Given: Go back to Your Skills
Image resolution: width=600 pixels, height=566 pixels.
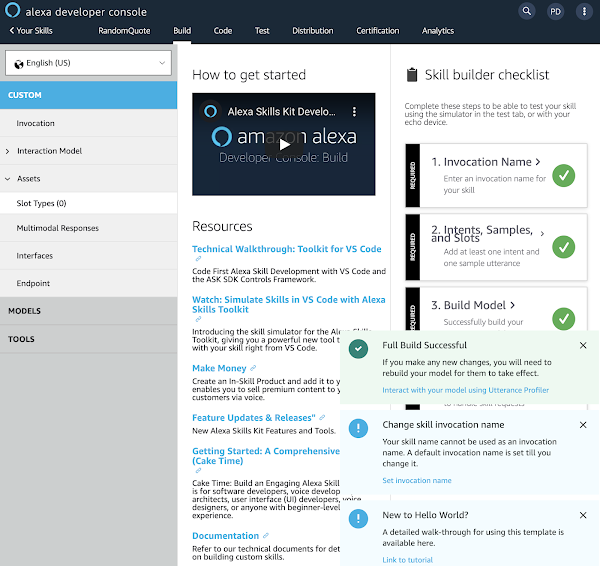Looking at the screenshot, I should (31, 31).
